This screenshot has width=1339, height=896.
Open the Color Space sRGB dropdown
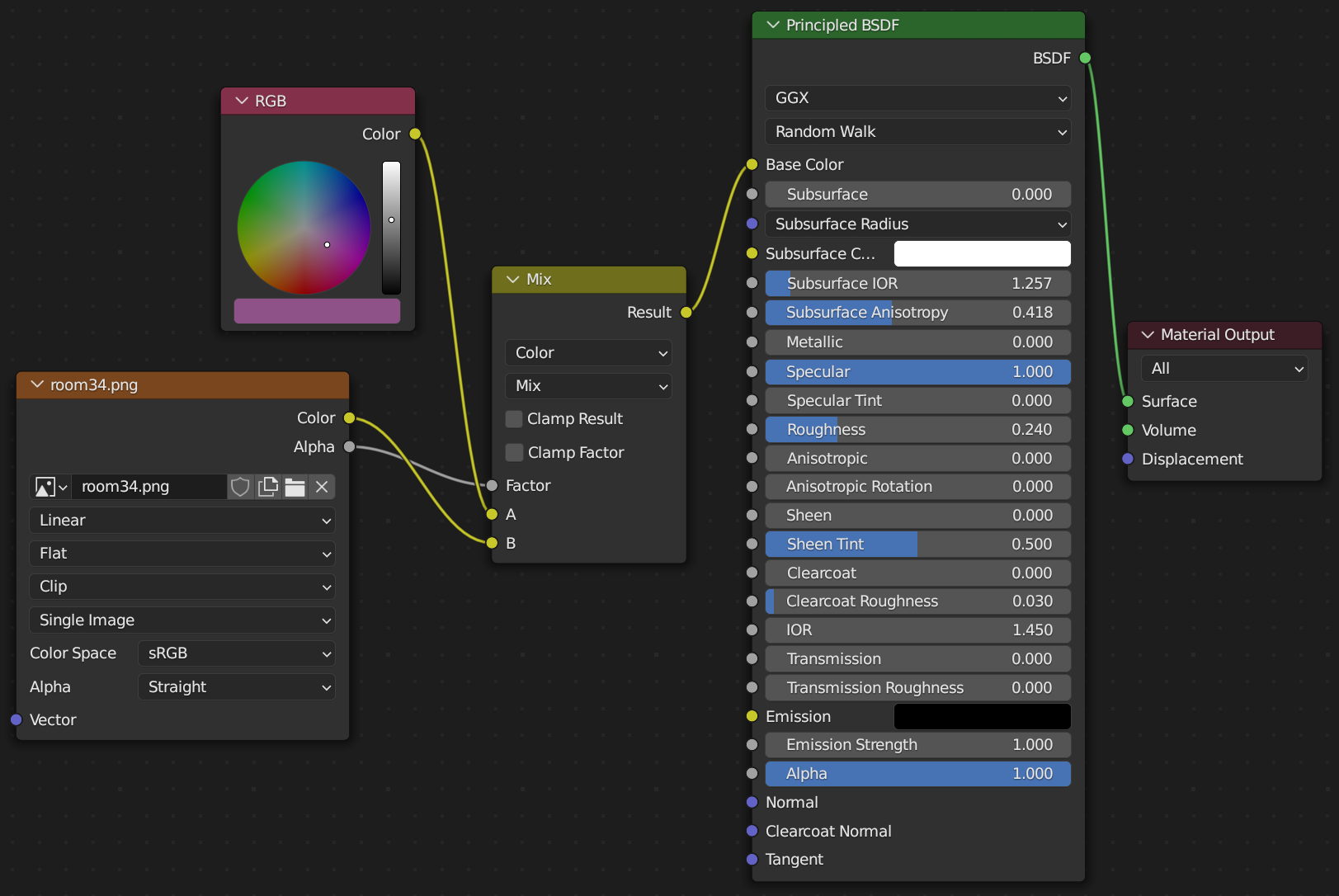coord(236,653)
